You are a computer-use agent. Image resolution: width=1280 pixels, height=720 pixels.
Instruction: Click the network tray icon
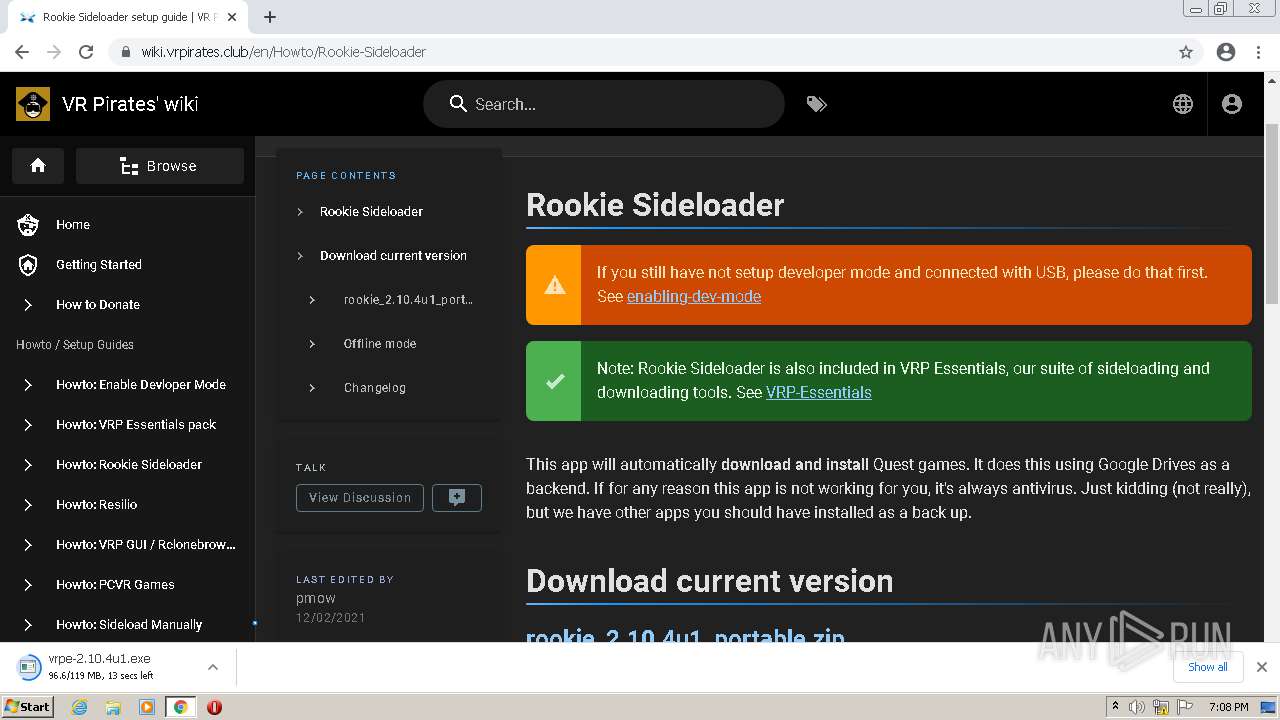[x=1162, y=707]
